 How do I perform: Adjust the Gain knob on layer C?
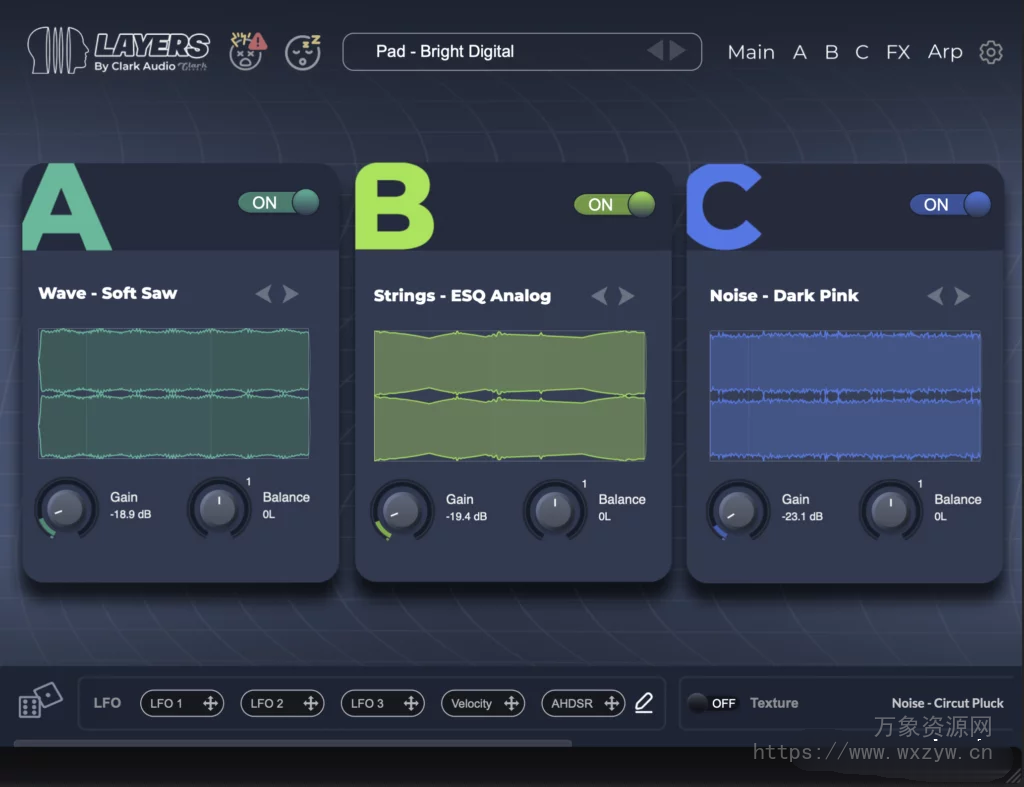click(737, 510)
